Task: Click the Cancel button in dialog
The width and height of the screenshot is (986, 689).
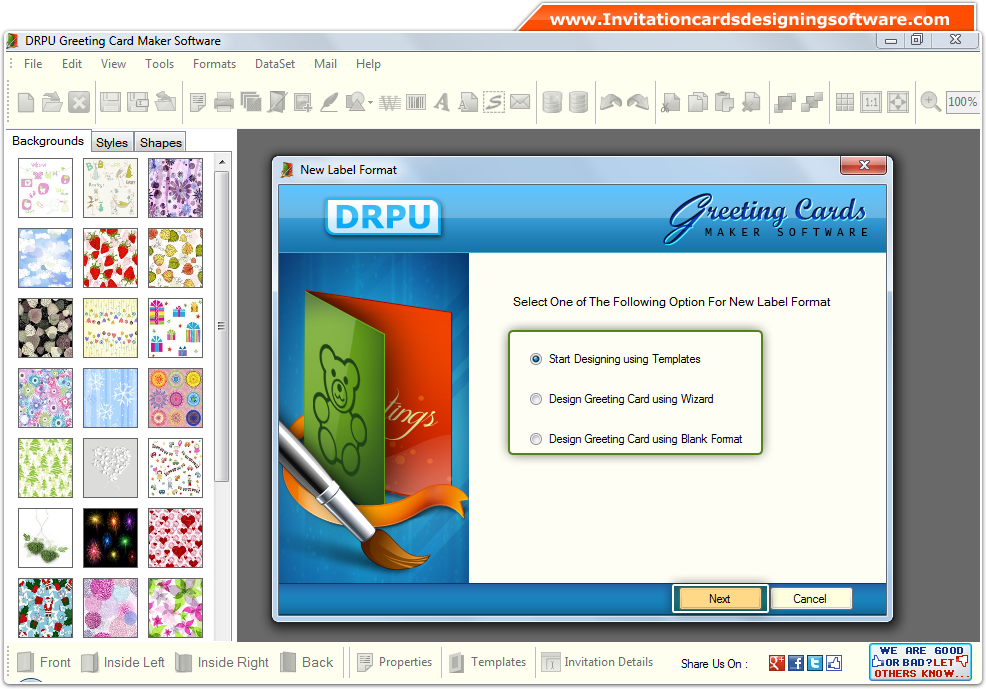Action: 810,598
